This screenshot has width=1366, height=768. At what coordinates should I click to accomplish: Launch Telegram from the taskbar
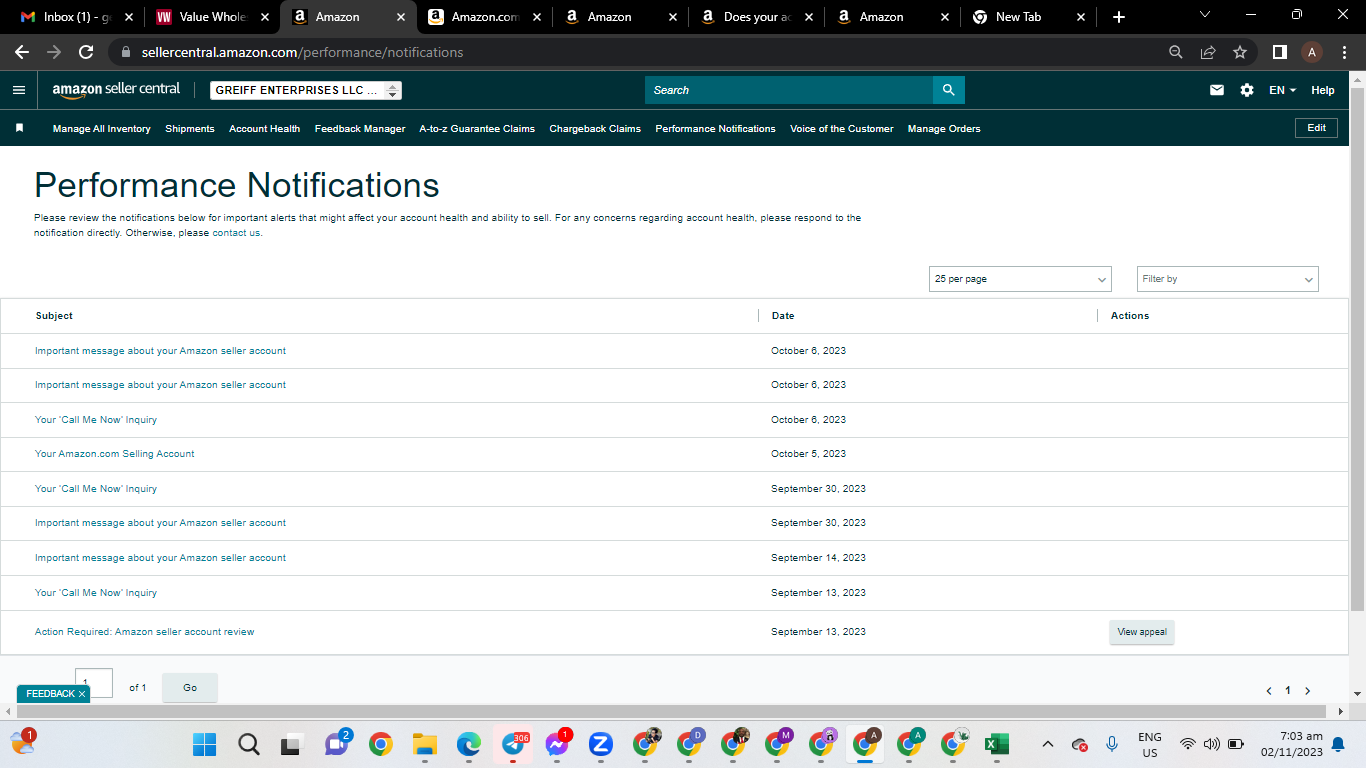click(513, 744)
